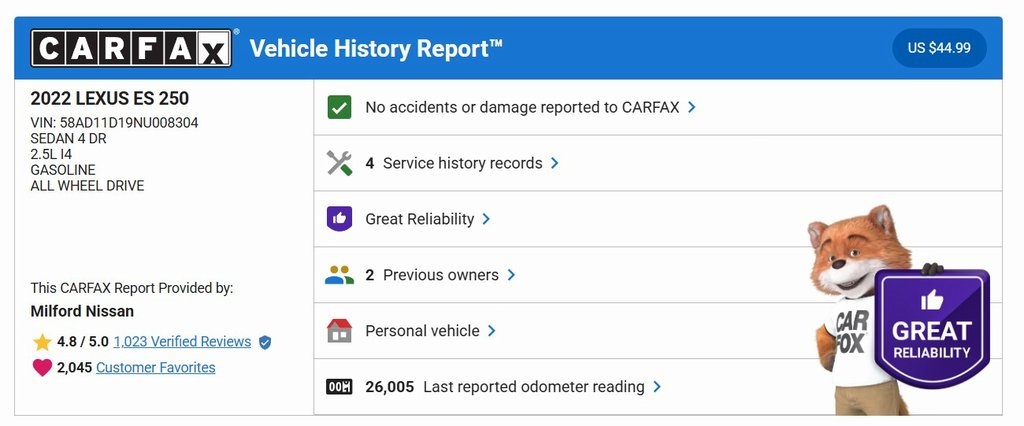Screen dimensions: 1024x426
Task: Click the wrench service history icon
Action: pos(340,163)
